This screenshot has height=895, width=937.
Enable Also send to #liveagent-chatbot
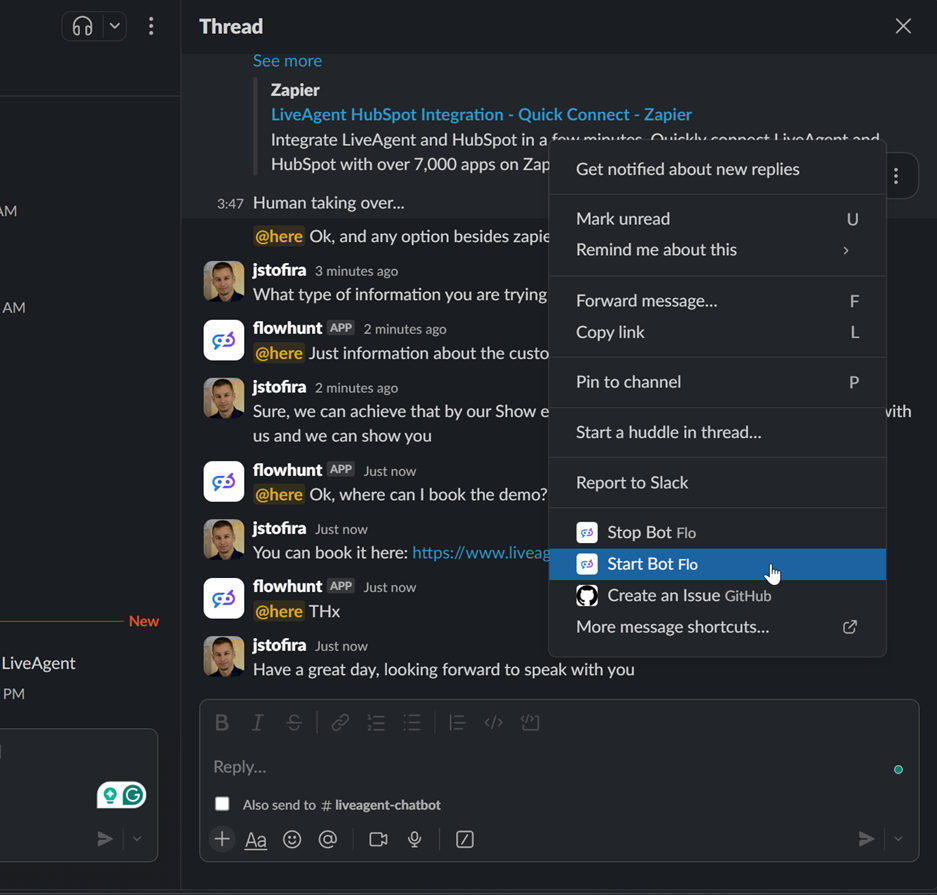click(x=221, y=804)
